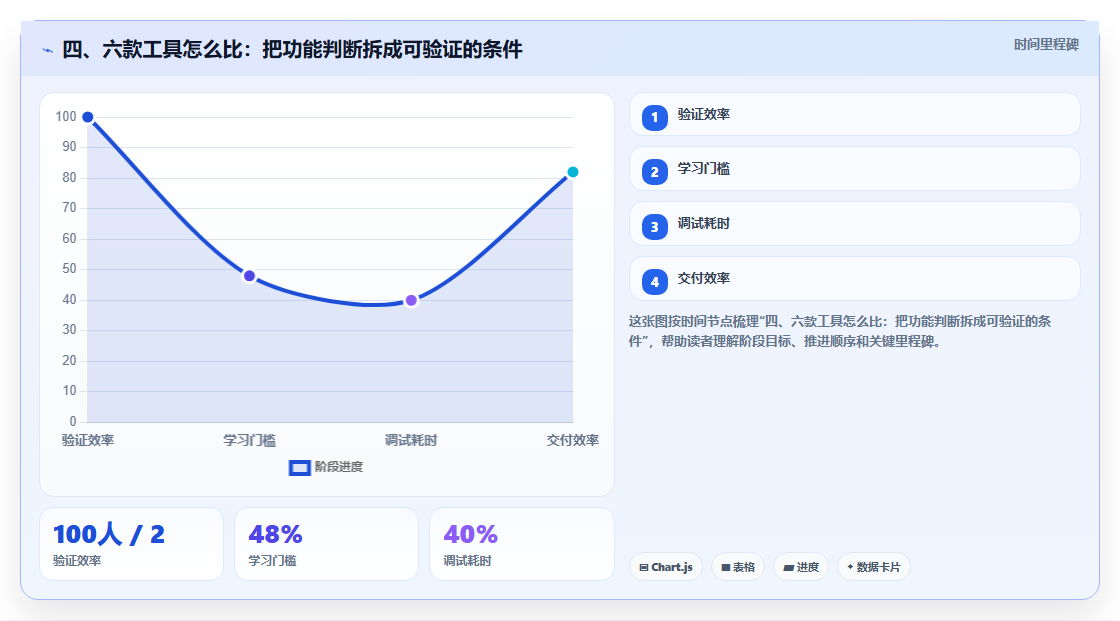Click the 40% stat value
Image resolution: width=1120 pixels, height=621 pixels.
click(470, 535)
